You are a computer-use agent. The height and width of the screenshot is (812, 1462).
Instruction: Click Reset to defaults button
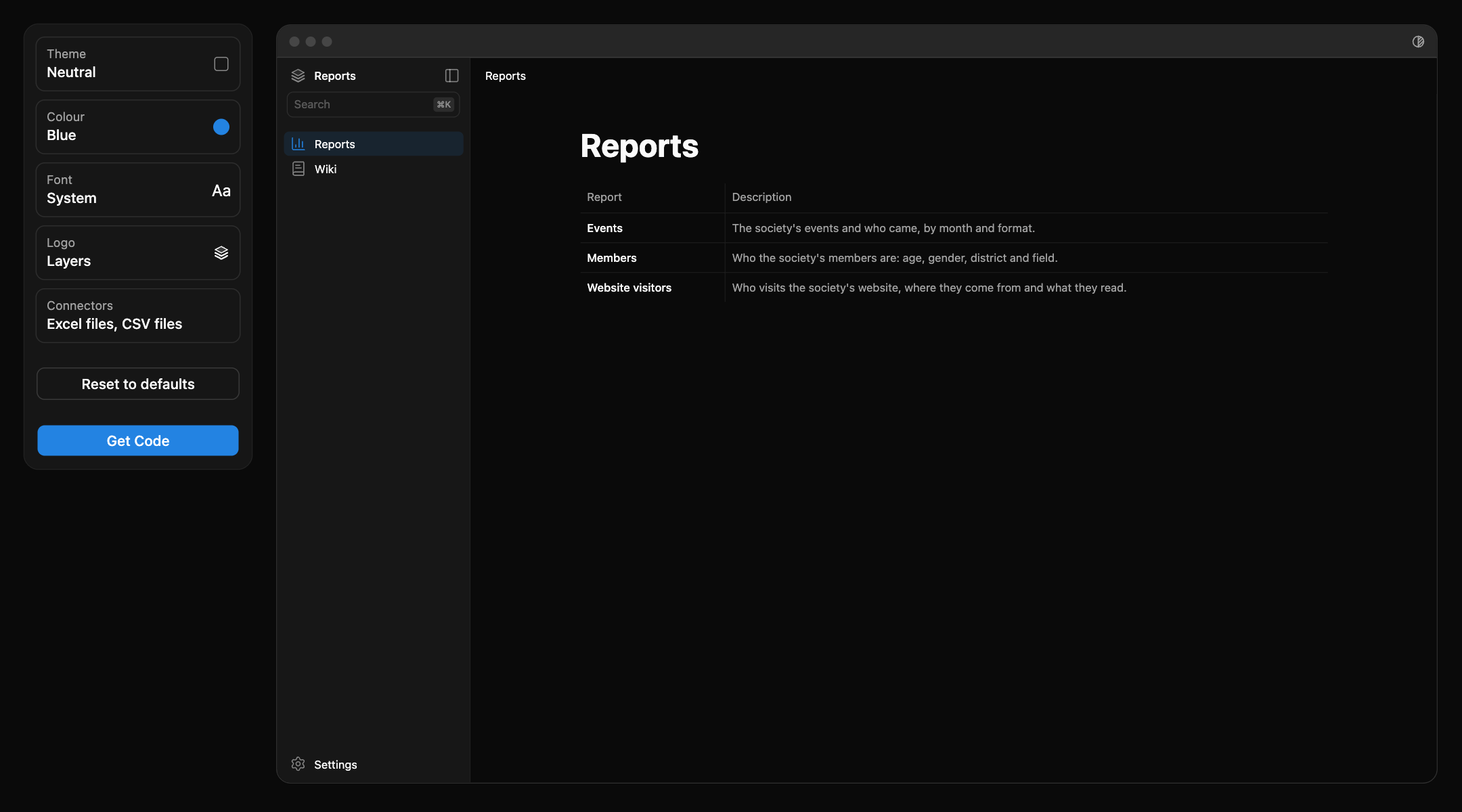138,384
